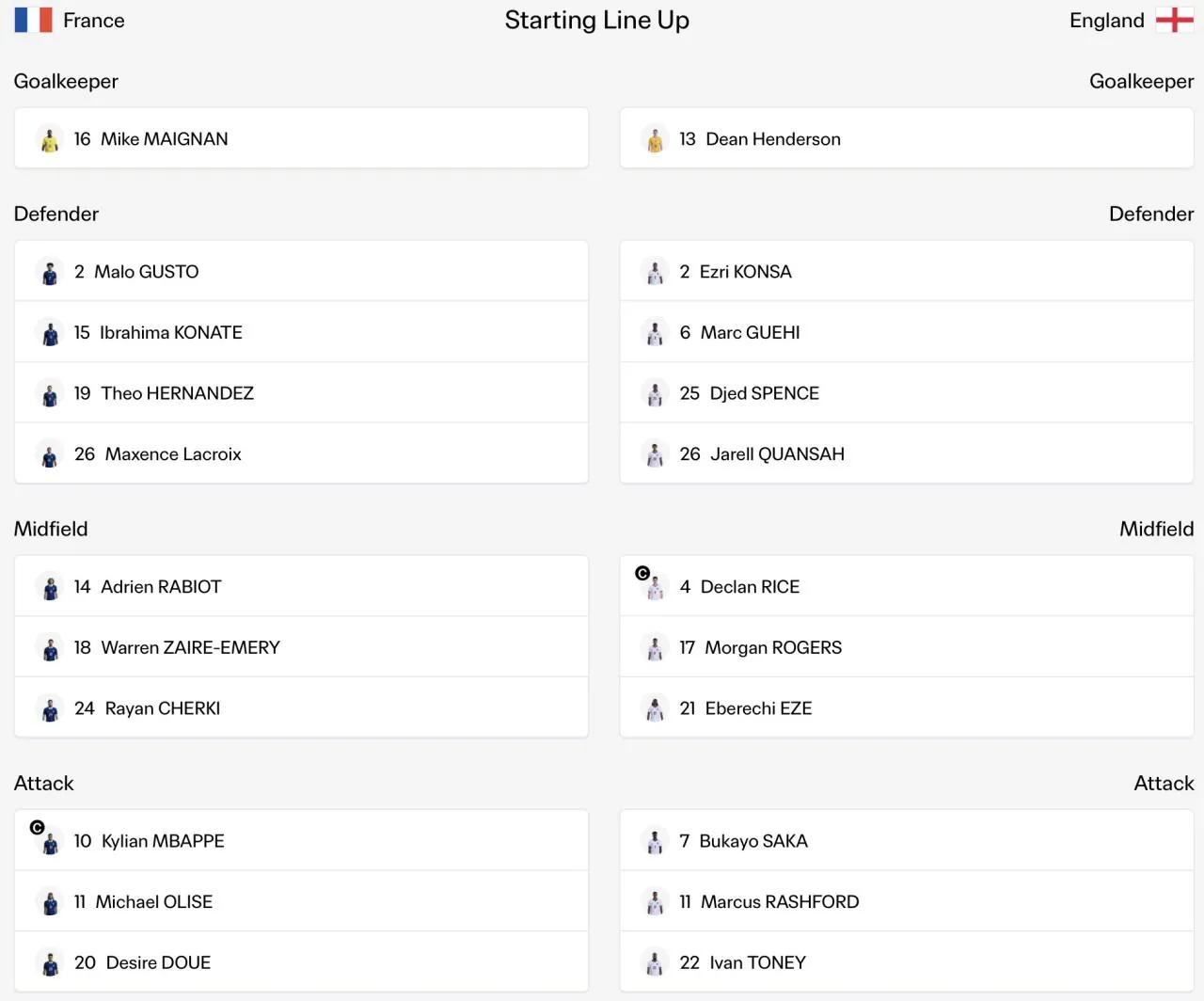This screenshot has width=1204, height=1001.
Task: Click Adrien Rabiot's player avatar
Action: click(x=50, y=587)
